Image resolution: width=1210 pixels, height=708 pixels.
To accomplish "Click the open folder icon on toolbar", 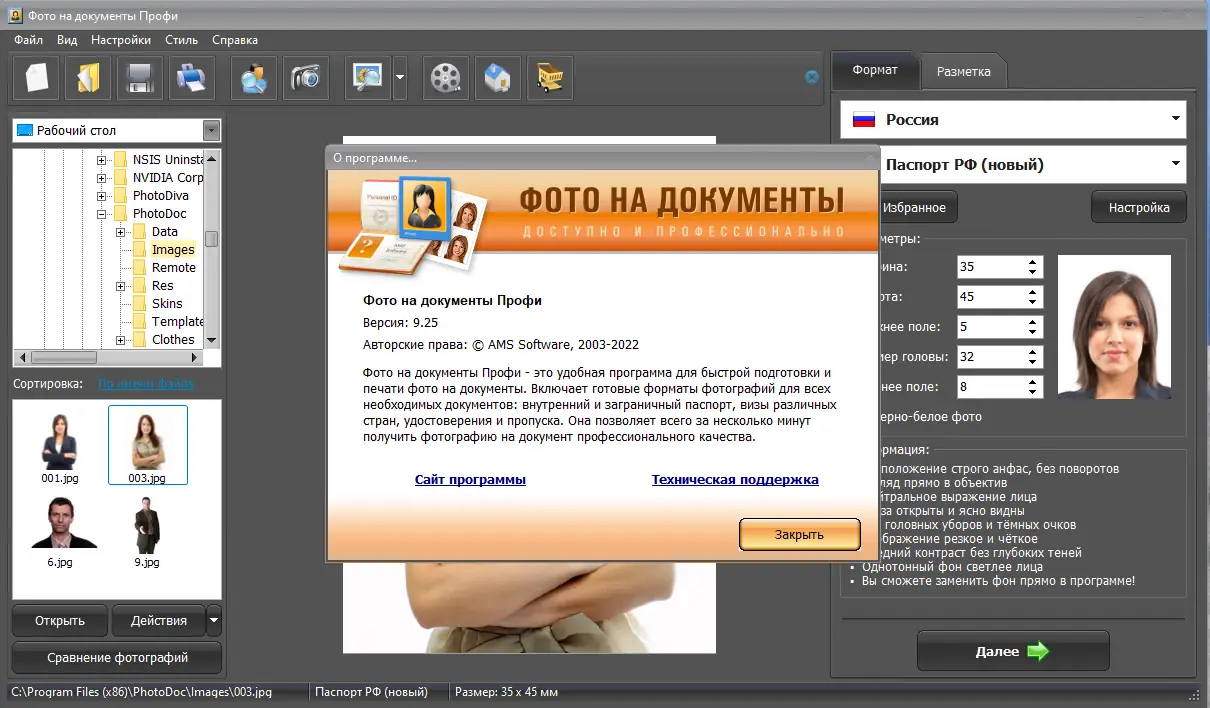I will click(x=87, y=77).
